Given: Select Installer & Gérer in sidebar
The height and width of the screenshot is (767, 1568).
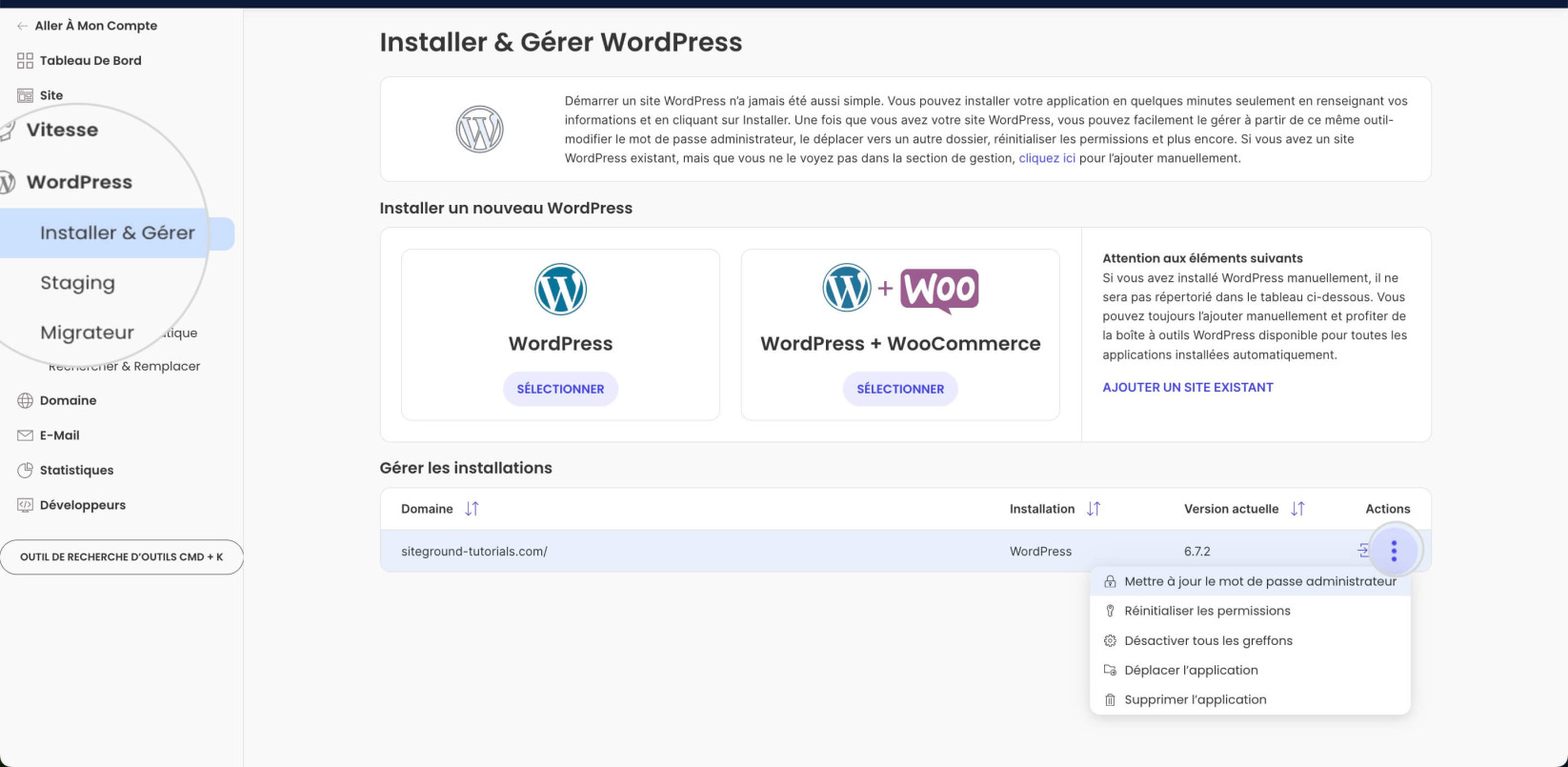Looking at the screenshot, I should [x=117, y=233].
